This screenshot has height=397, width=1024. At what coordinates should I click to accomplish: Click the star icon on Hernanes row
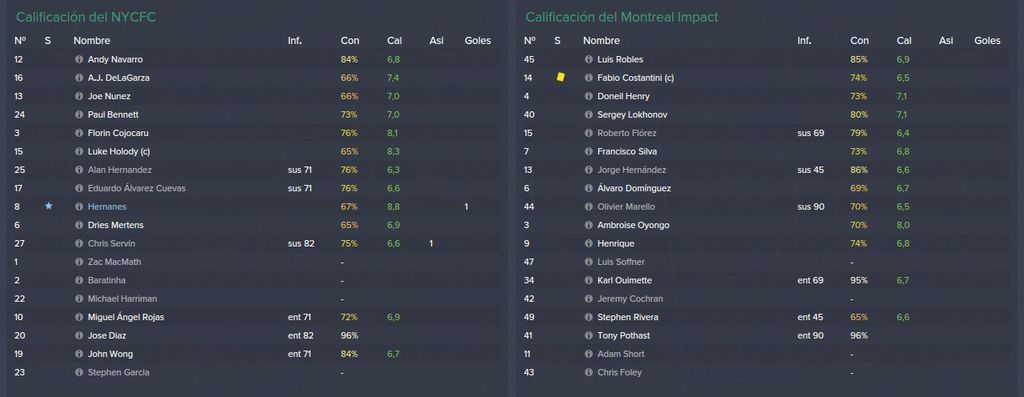tap(48, 206)
